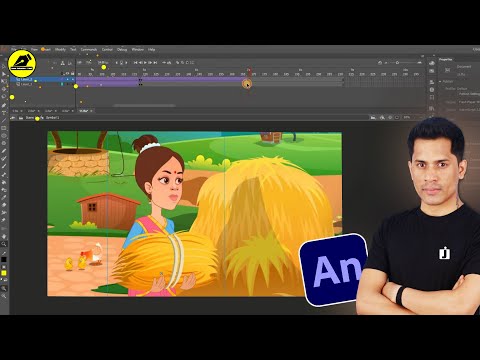
Task: Select the Layer_2 layer row
Action: pos(43,80)
